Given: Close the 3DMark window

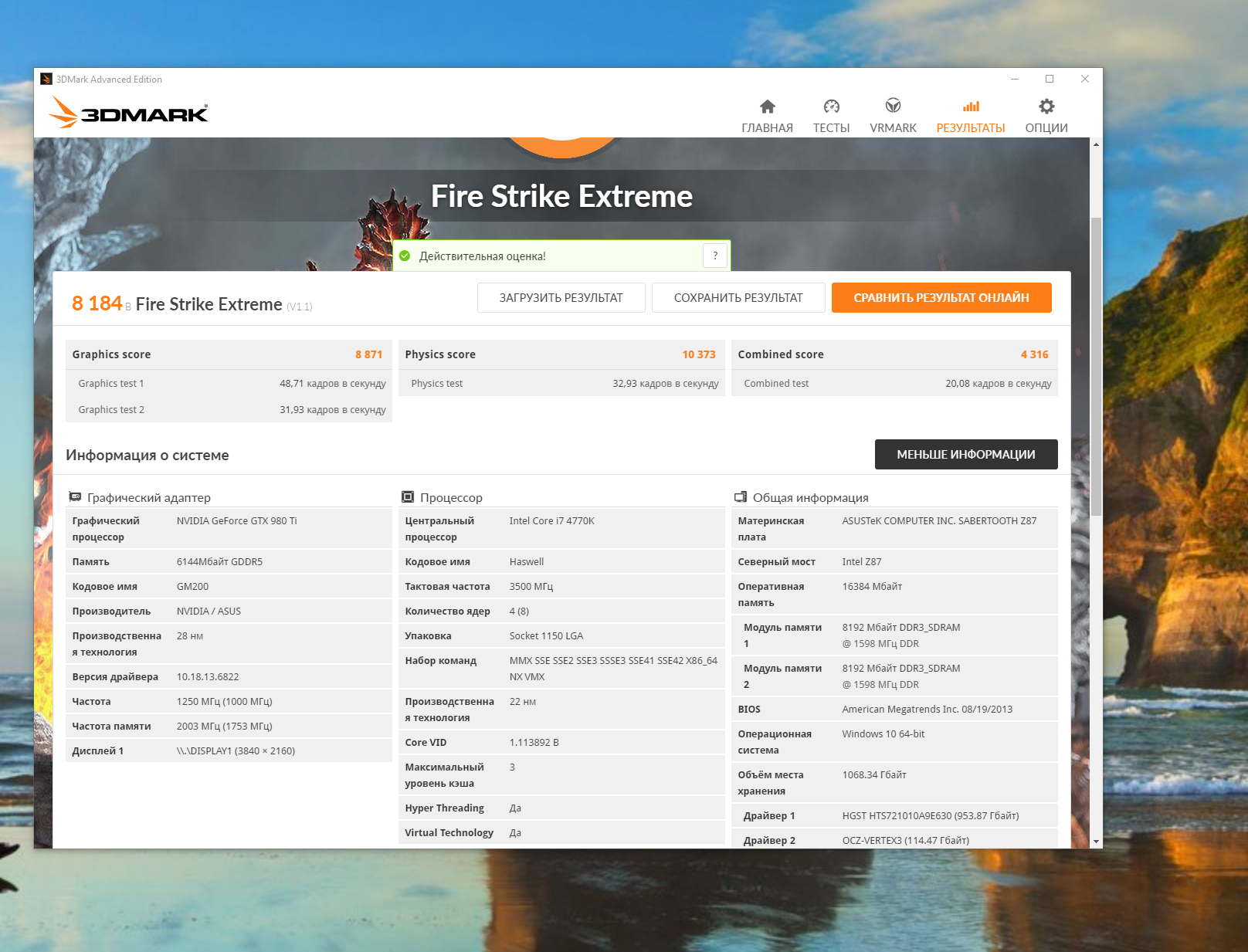Looking at the screenshot, I should click(x=1085, y=79).
